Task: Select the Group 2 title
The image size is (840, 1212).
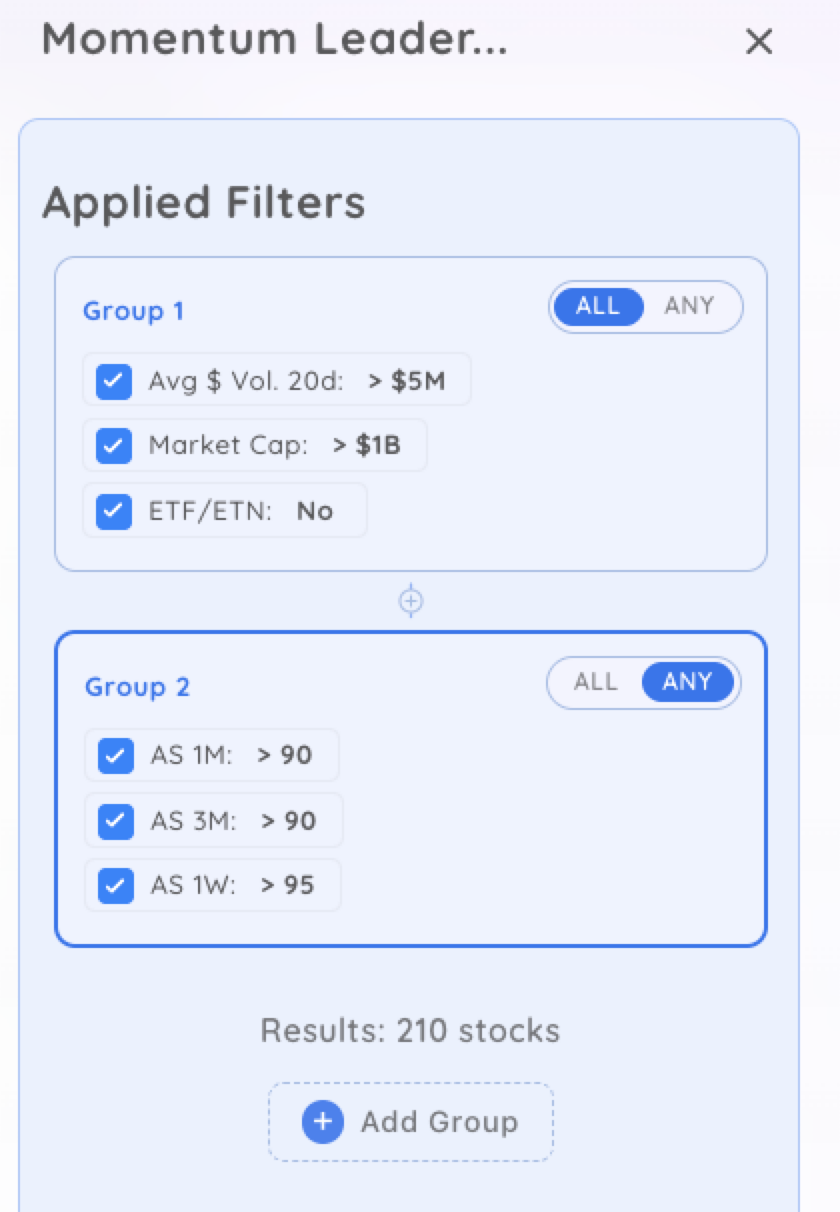Action: click(137, 687)
